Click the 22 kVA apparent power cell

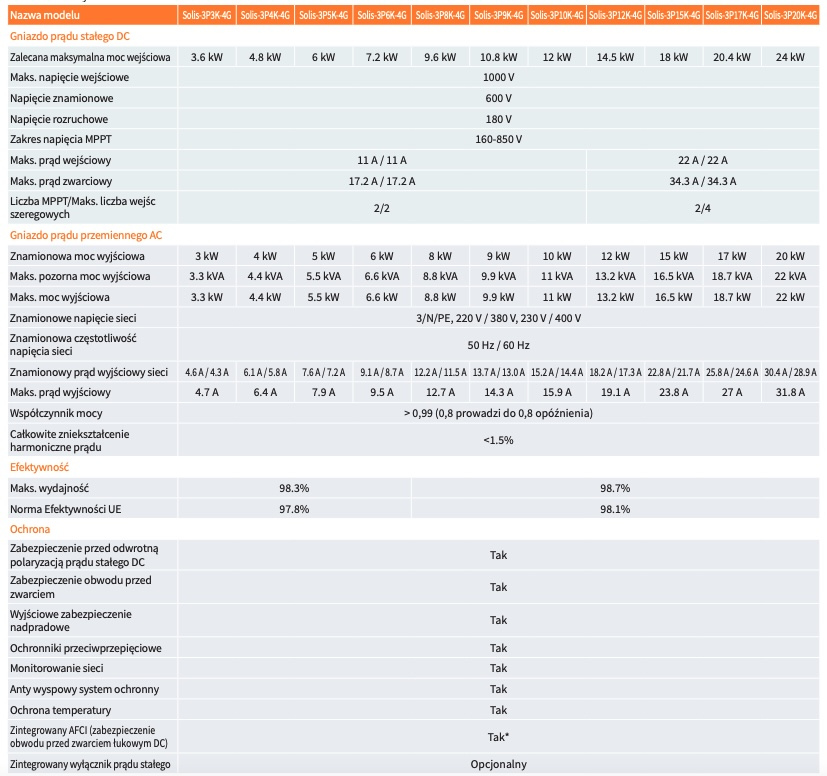coord(790,276)
